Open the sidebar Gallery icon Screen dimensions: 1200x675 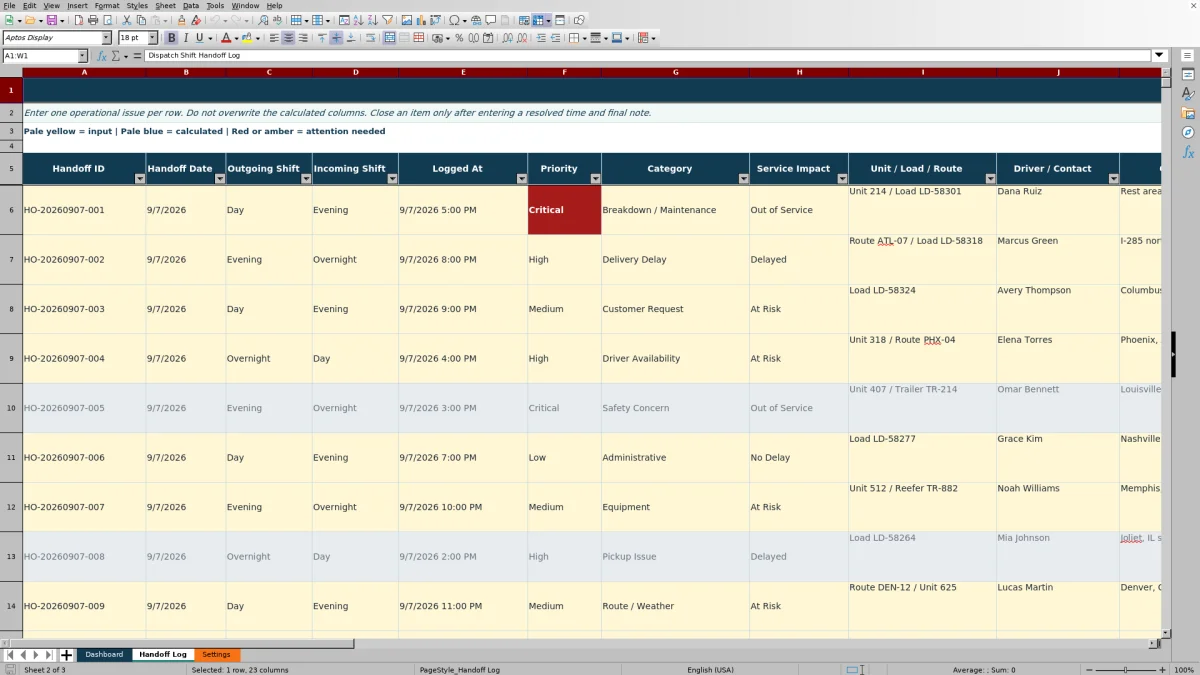1188,113
